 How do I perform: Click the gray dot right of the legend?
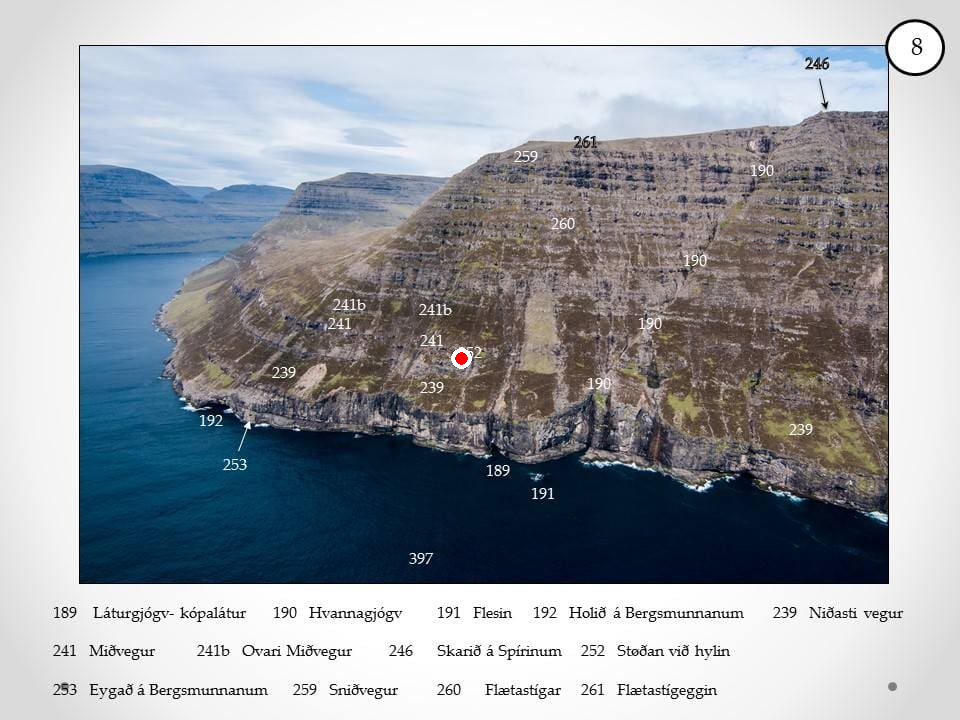pos(892,686)
